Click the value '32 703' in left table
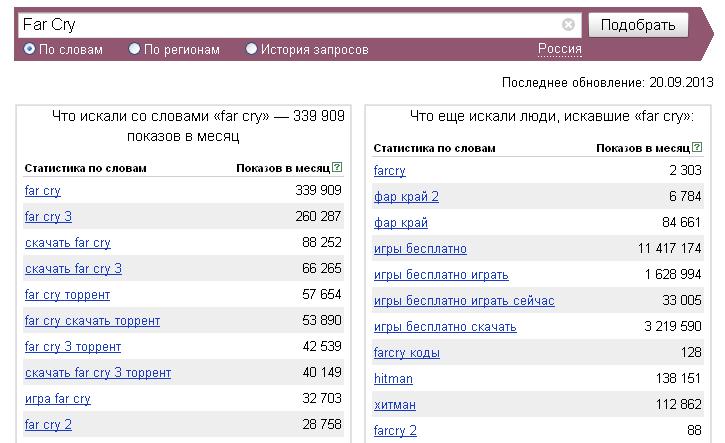Image resolution: width=725 pixels, height=443 pixels. (x=321, y=398)
